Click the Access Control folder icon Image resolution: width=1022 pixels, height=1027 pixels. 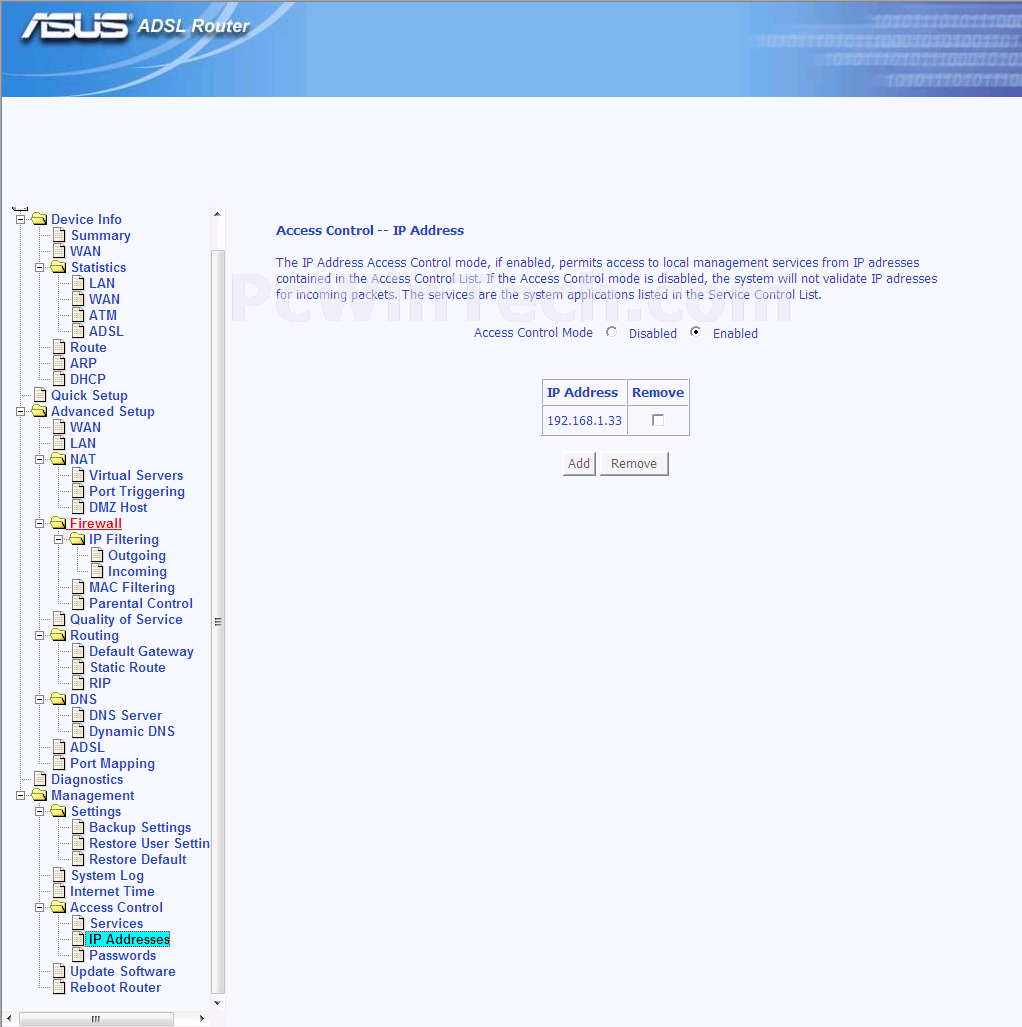pyautogui.click(x=58, y=906)
